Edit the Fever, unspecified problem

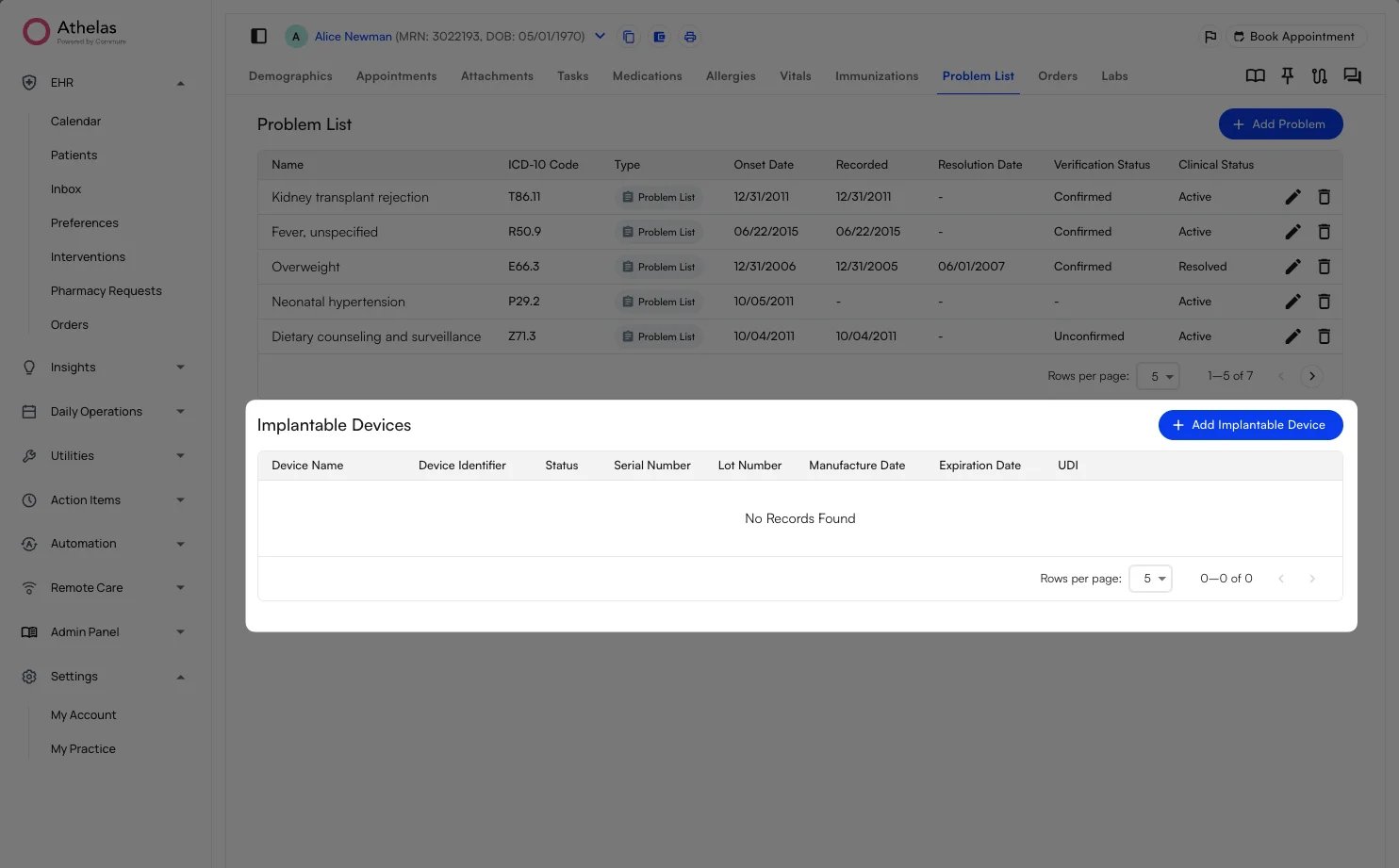point(1292,232)
